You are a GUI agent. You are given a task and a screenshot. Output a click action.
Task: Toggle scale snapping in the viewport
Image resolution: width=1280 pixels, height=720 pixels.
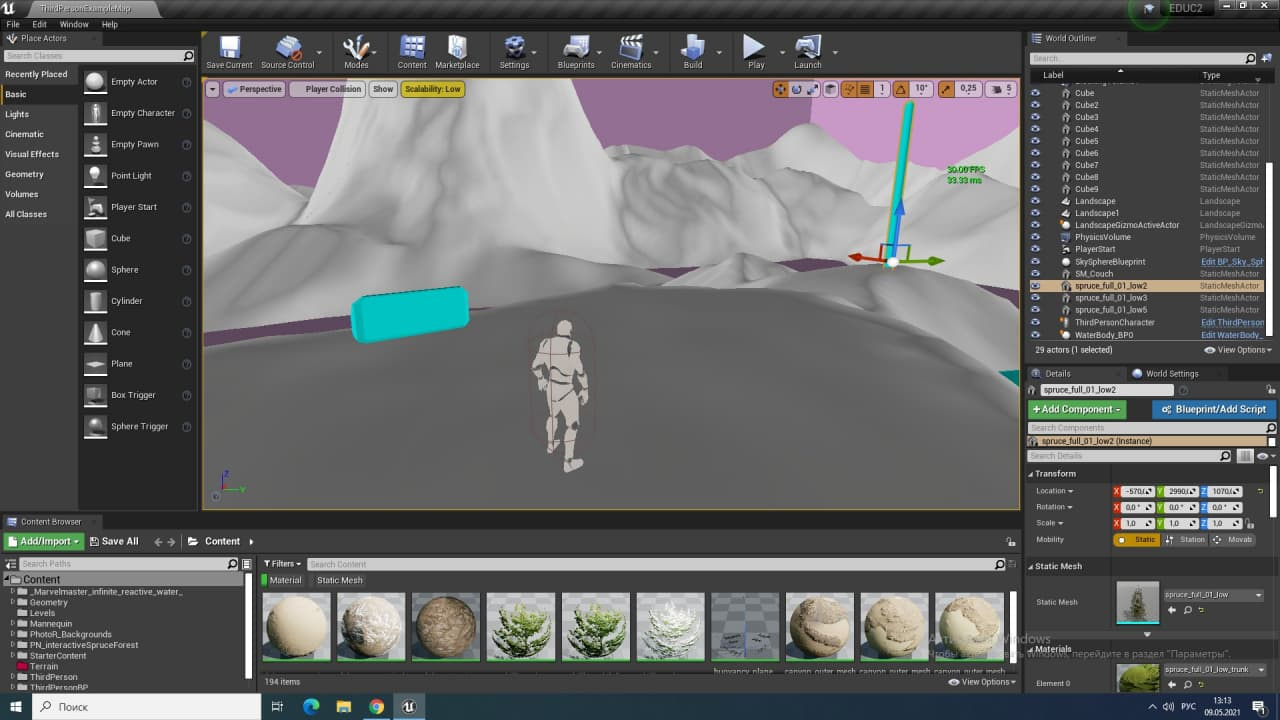pos(946,89)
